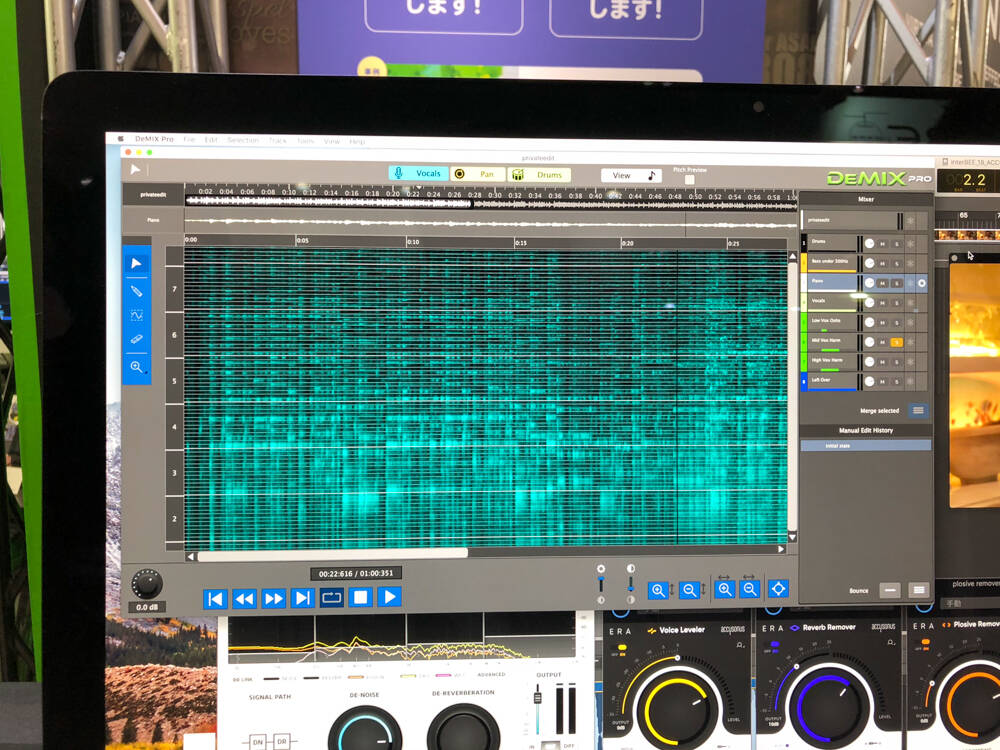1000x750 pixels.
Task: Click the 0.0 dB volume field
Action: [x=147, y=607]
